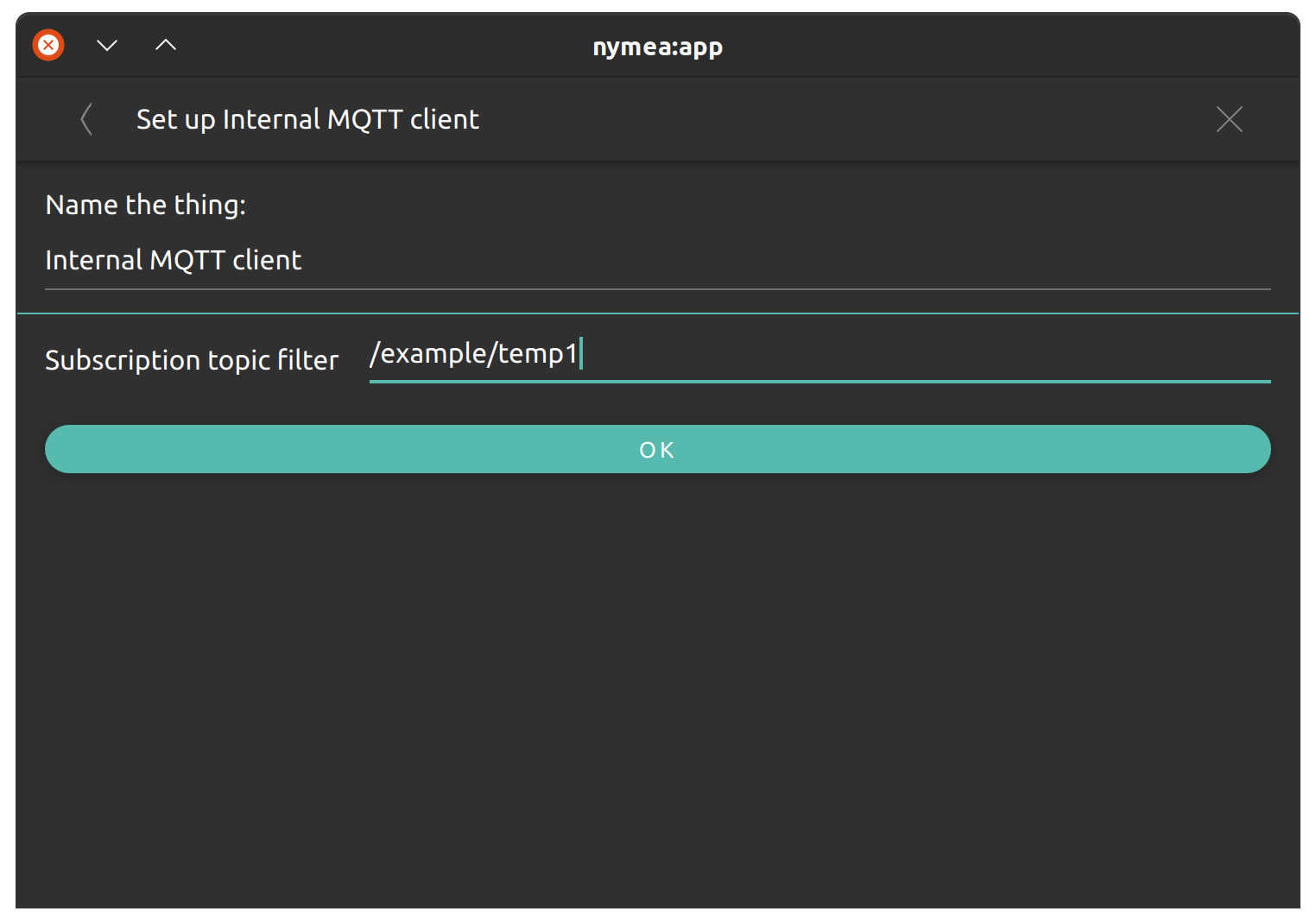This screenshot has height=924, width=1316.
Task: Close the MQTT client setup with header X
Action: 1229,119
